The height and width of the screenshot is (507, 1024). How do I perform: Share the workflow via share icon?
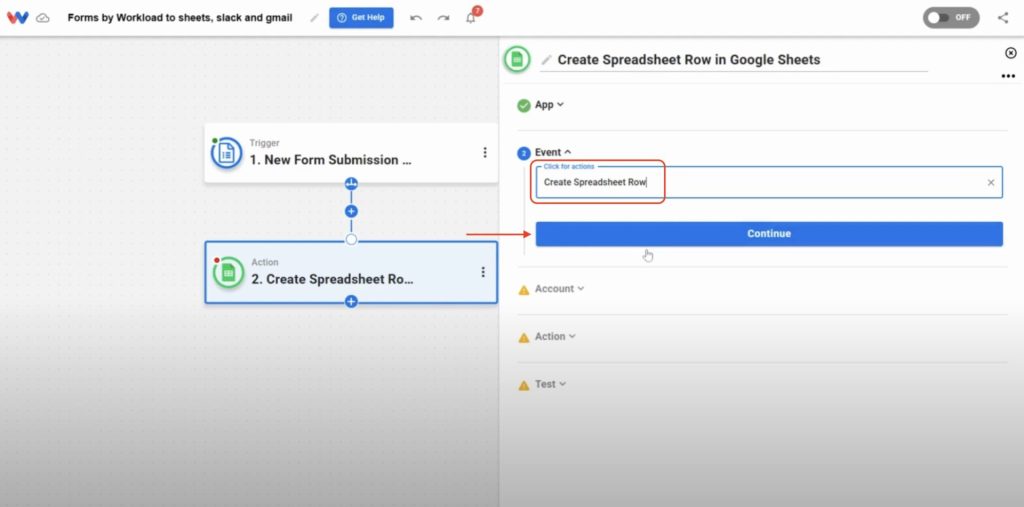[x=1003, y=18]
